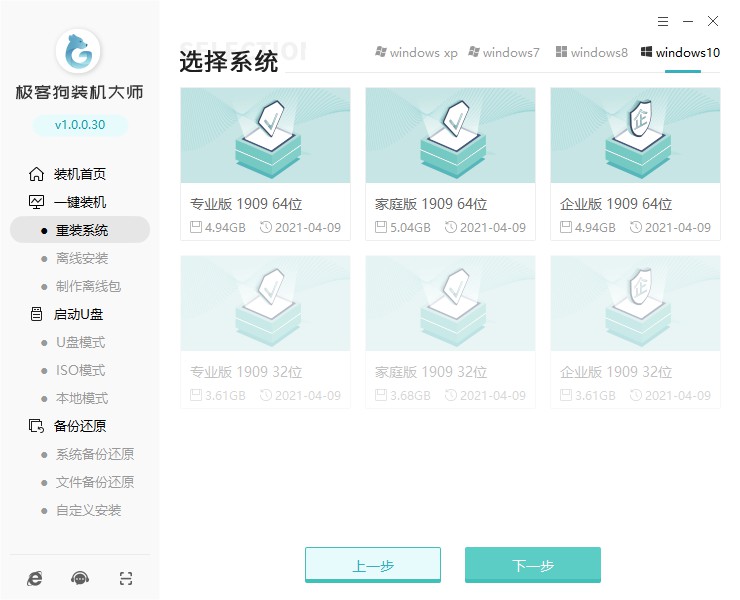Screen dimensions: 740x600
Task: Click the Windows 10 logo icon
Action: (x=646, y=51)
